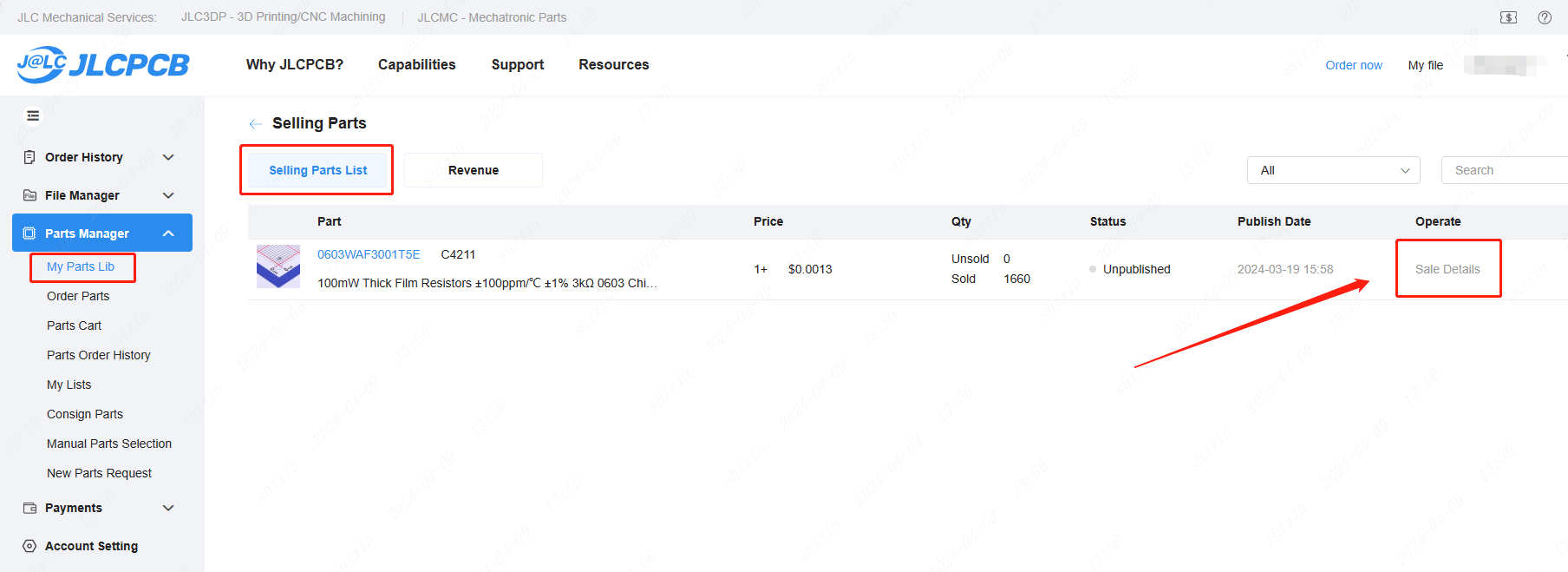Select Parts Cart in sidebar
The image size is (1568, 572).
pyautogui.click(x=74, y=325)
